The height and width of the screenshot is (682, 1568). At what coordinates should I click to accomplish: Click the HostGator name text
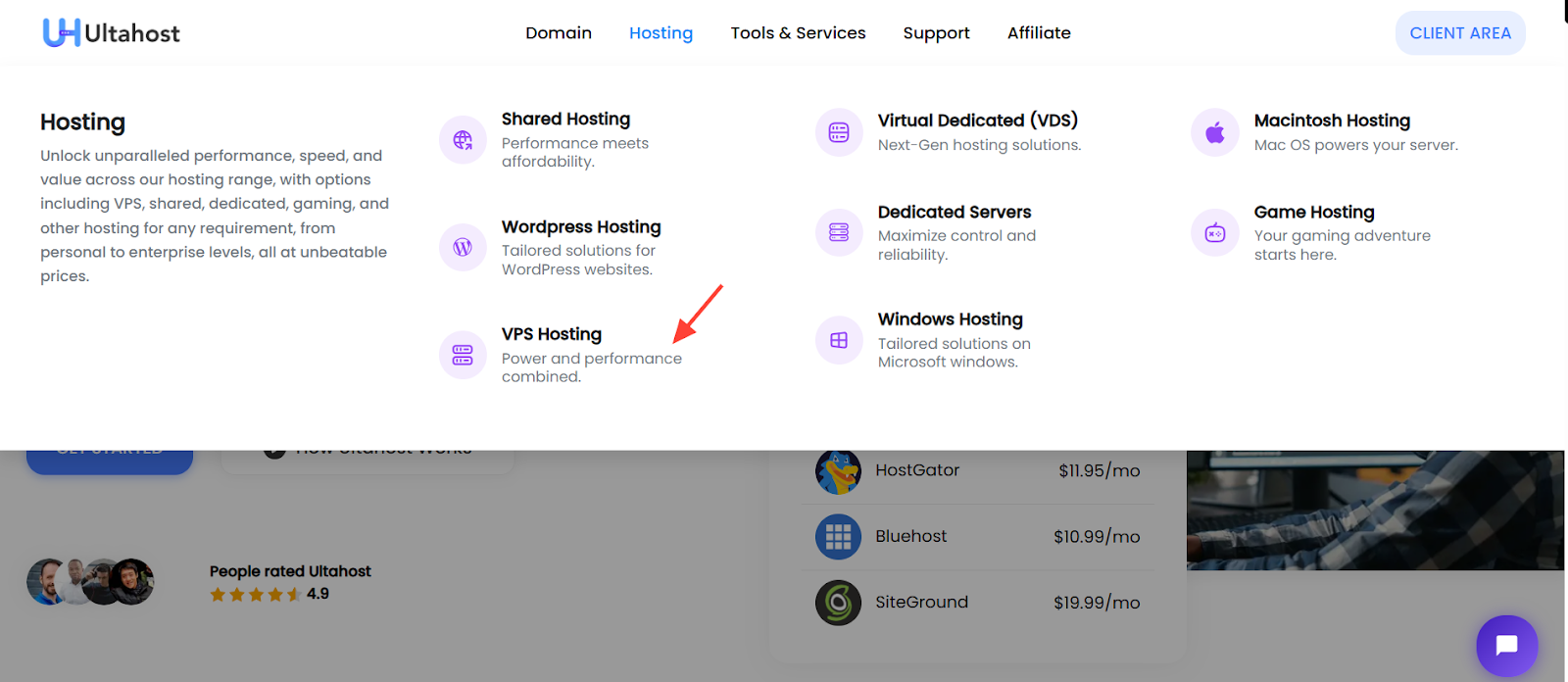click(917, 470)
